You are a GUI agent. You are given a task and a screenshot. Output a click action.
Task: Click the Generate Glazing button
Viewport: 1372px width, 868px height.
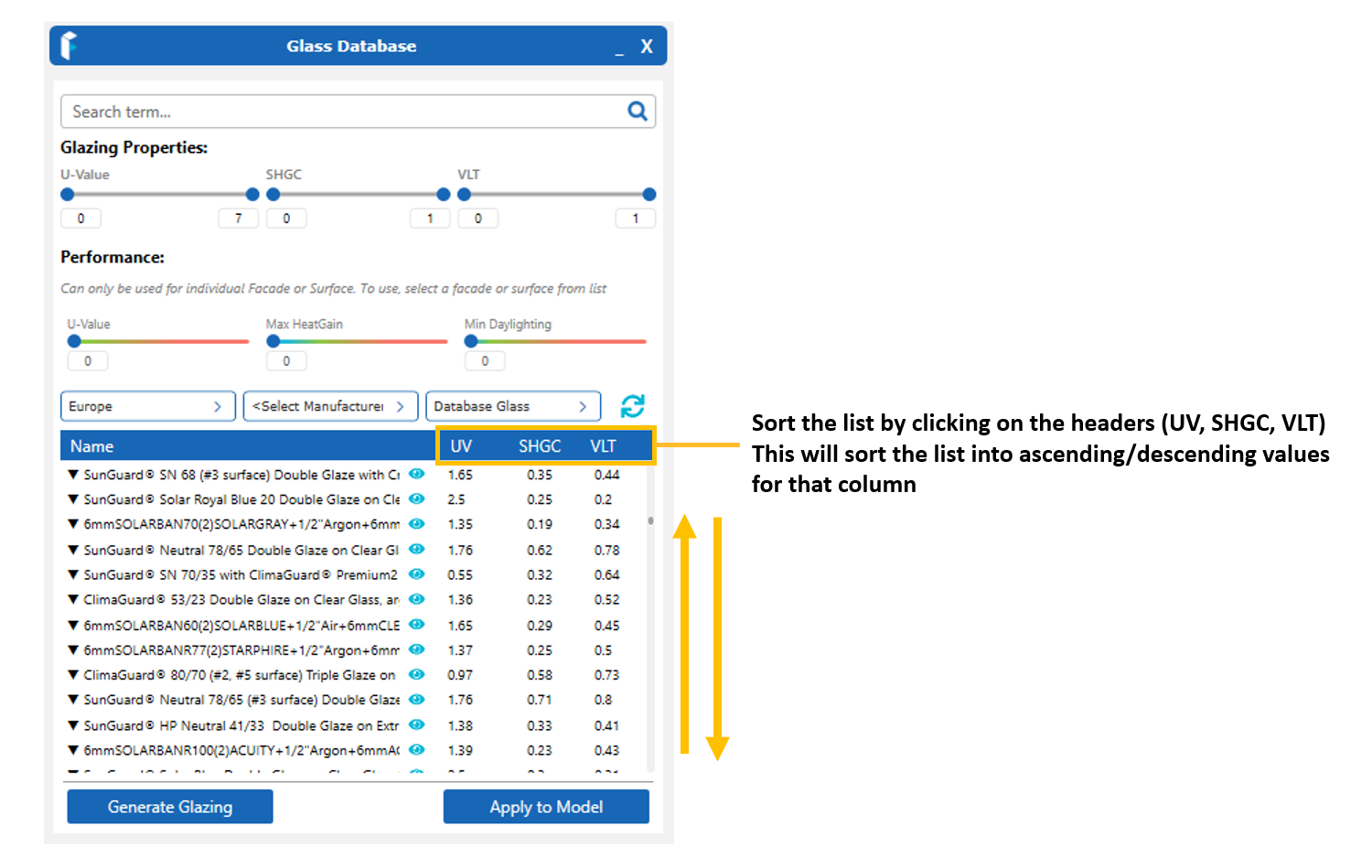point(170,807)
